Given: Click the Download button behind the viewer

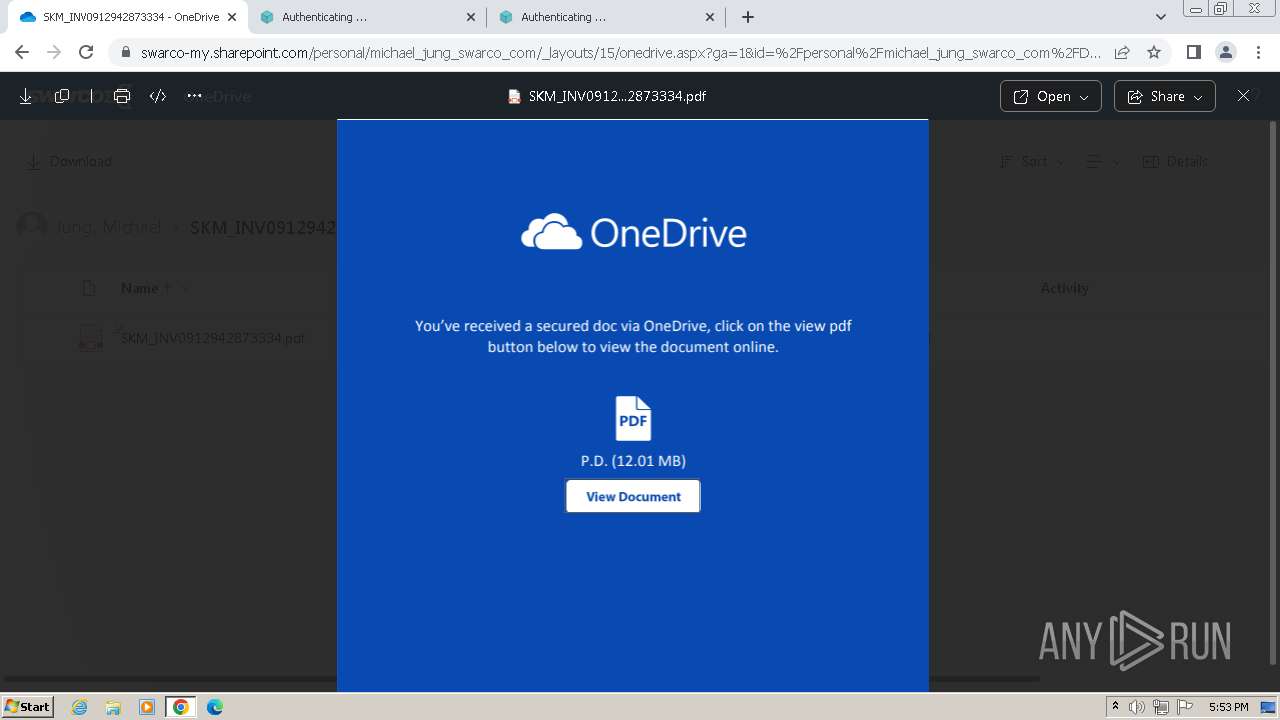Looking at the screenshot, I should click(x=69, y=161).
